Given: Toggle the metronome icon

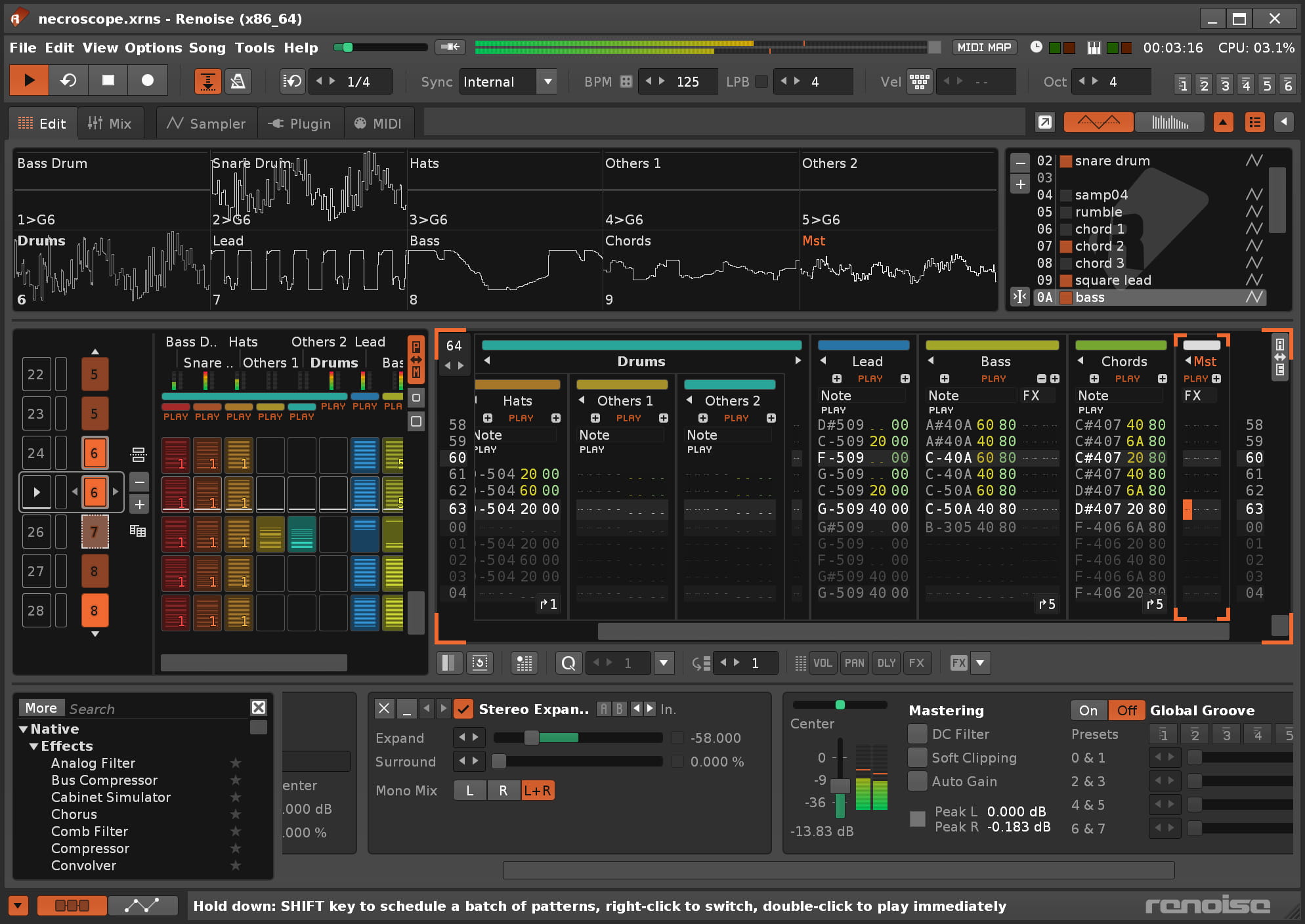Looking at the screenshot, I should tap(238, 81).
